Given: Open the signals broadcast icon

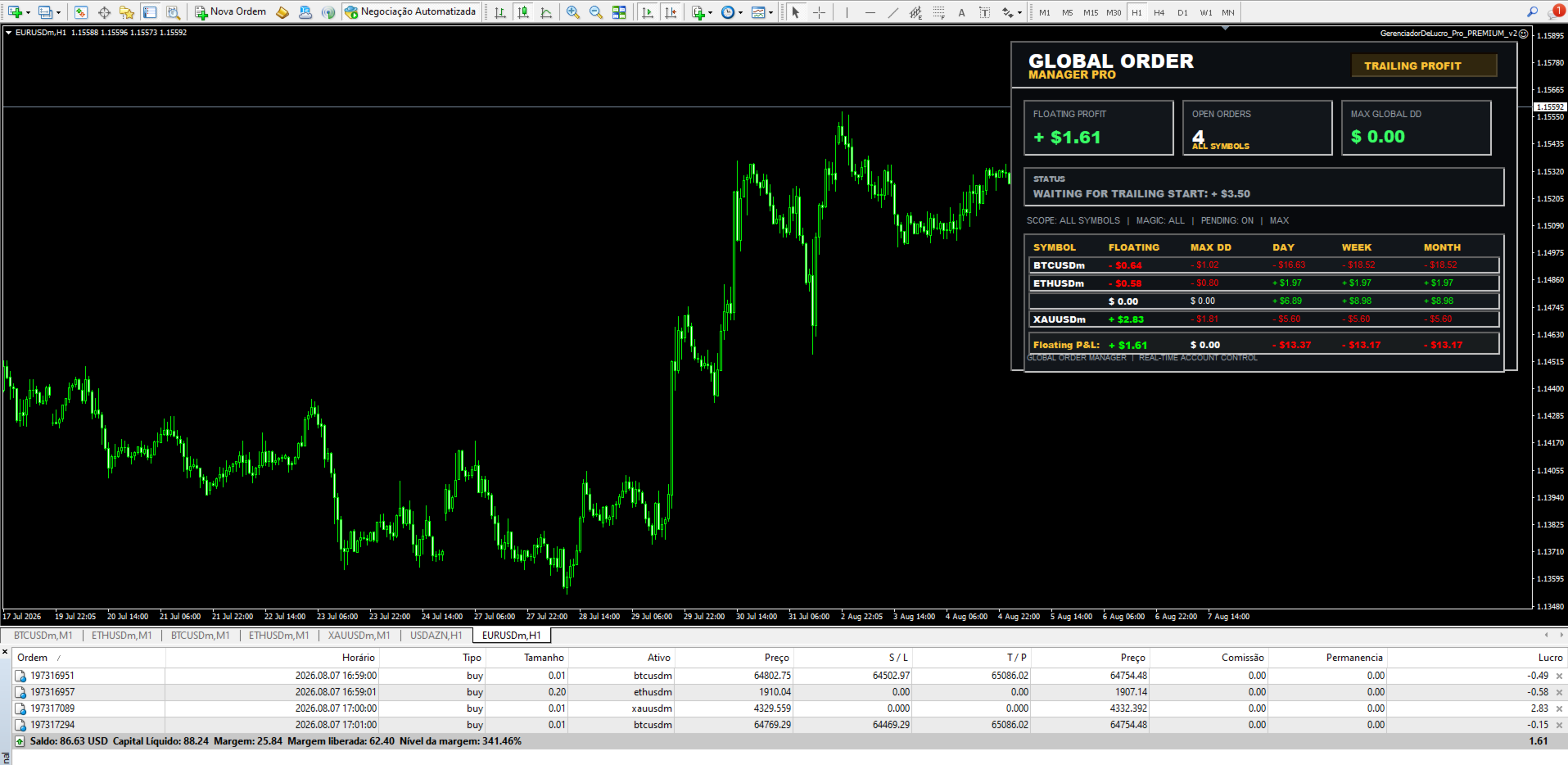Looking at the screenshot, I should click(328, 12).
